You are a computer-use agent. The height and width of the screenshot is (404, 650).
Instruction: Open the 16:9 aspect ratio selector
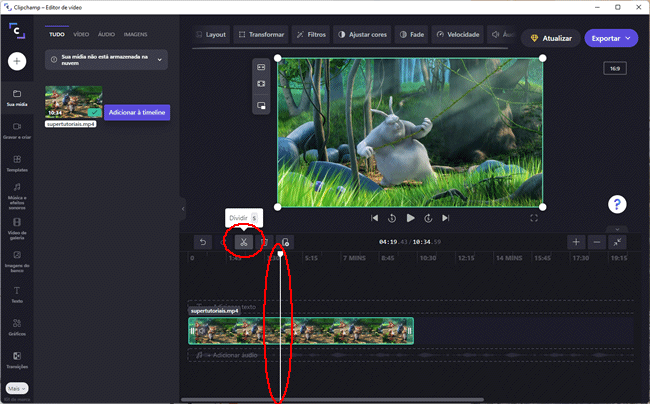tap(615, 68)
